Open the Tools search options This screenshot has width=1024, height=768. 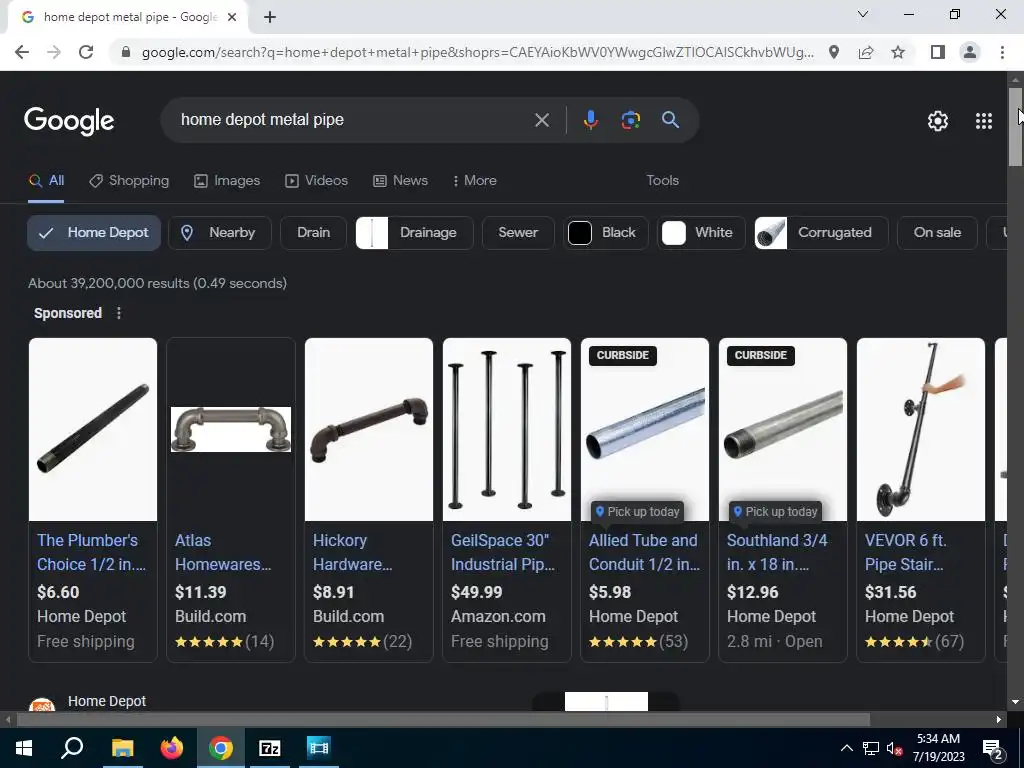tap(662, 181)
